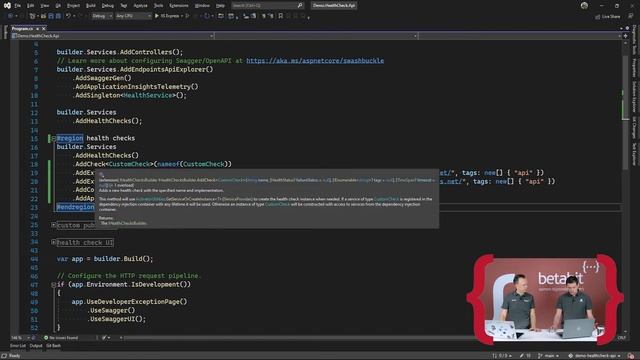Open the editor zoom level dropdown
This screenshot has height=360, width=640.
pyautogui.click(x=20, y=338)
